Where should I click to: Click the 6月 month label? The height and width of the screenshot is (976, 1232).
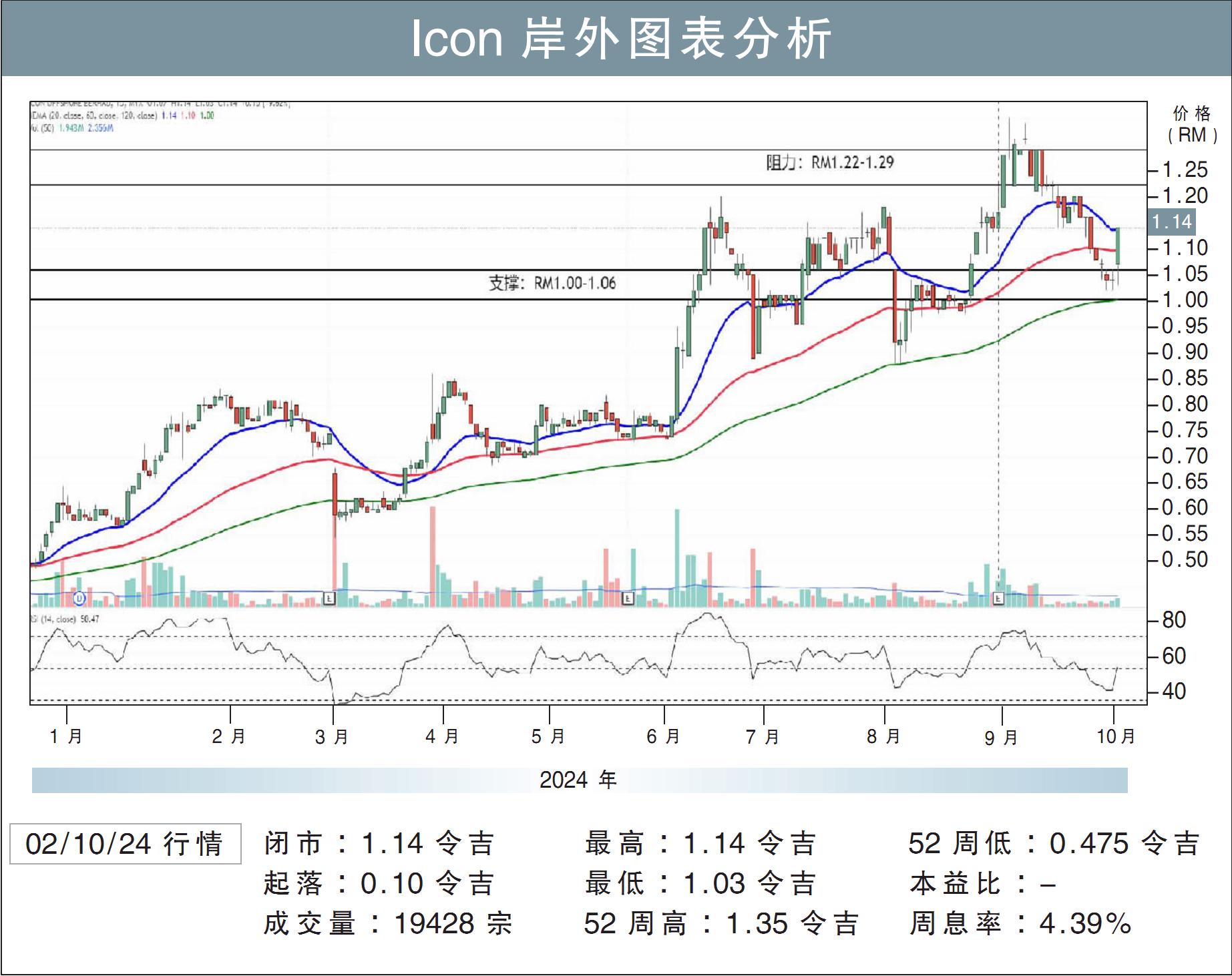663,736
